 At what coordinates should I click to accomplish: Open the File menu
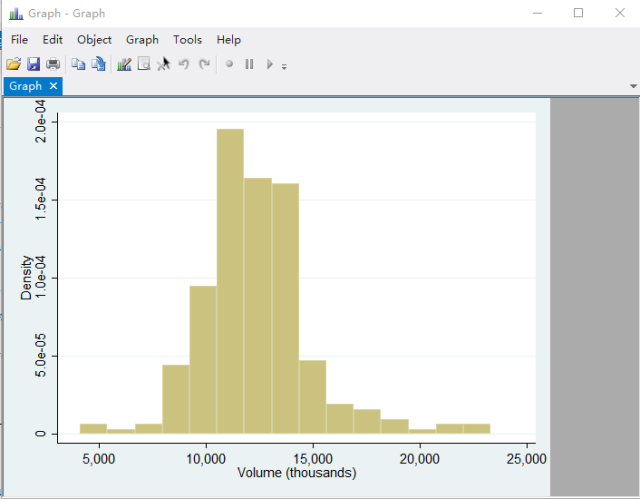click(19, 40)
